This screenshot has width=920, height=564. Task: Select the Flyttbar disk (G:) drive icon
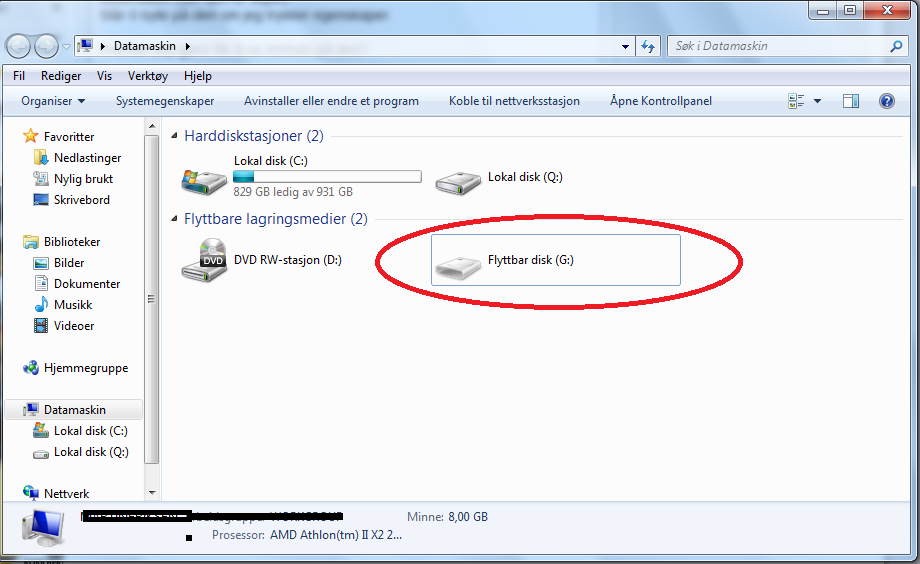point(458,268)
